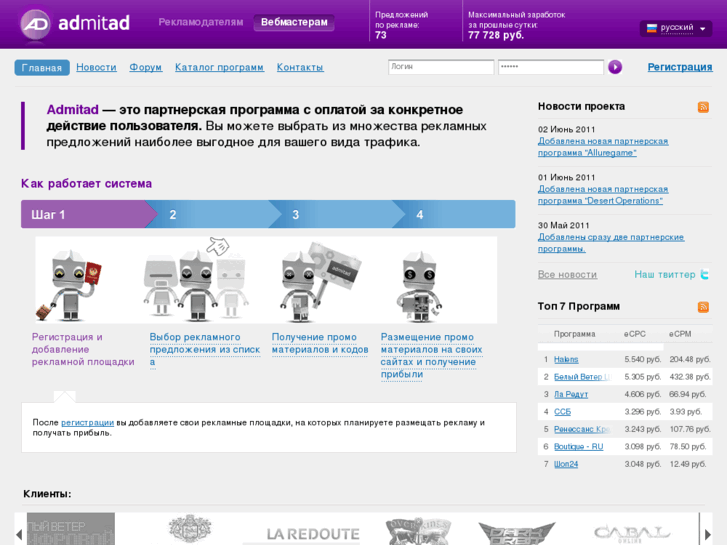Click the '5.540 руб.' eCPC value

coord(643,359)
